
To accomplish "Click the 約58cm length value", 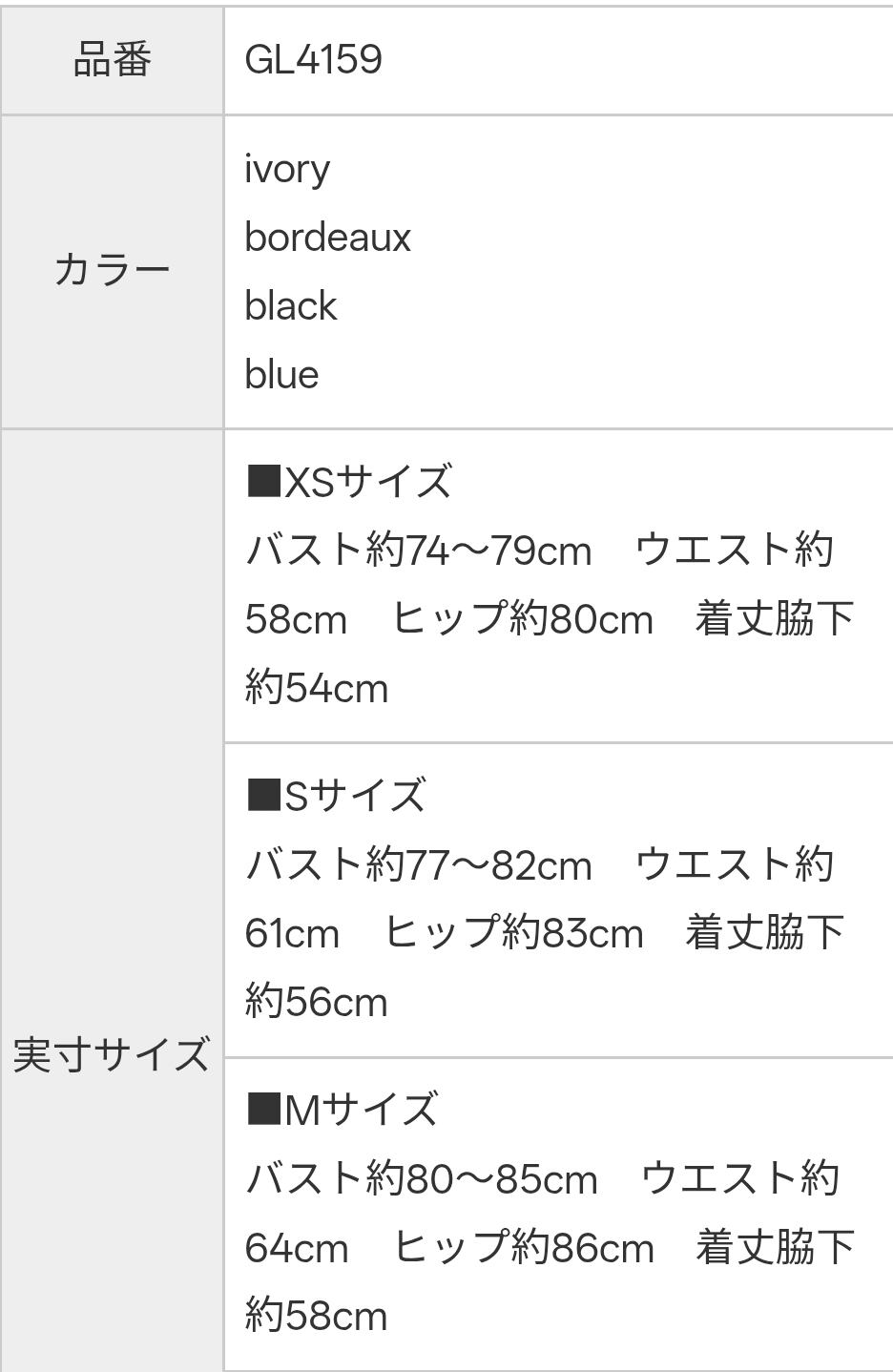I will (x=316, y=1317).
